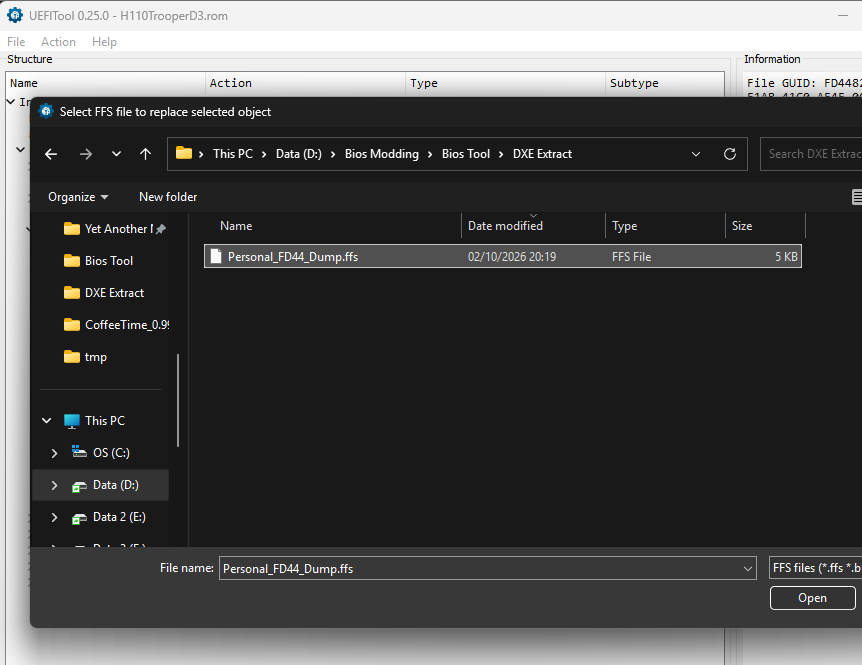This screenshot has height=665, width=862.
Task: Open the Yet Another folder in quick access
Action: click(115, 229)
